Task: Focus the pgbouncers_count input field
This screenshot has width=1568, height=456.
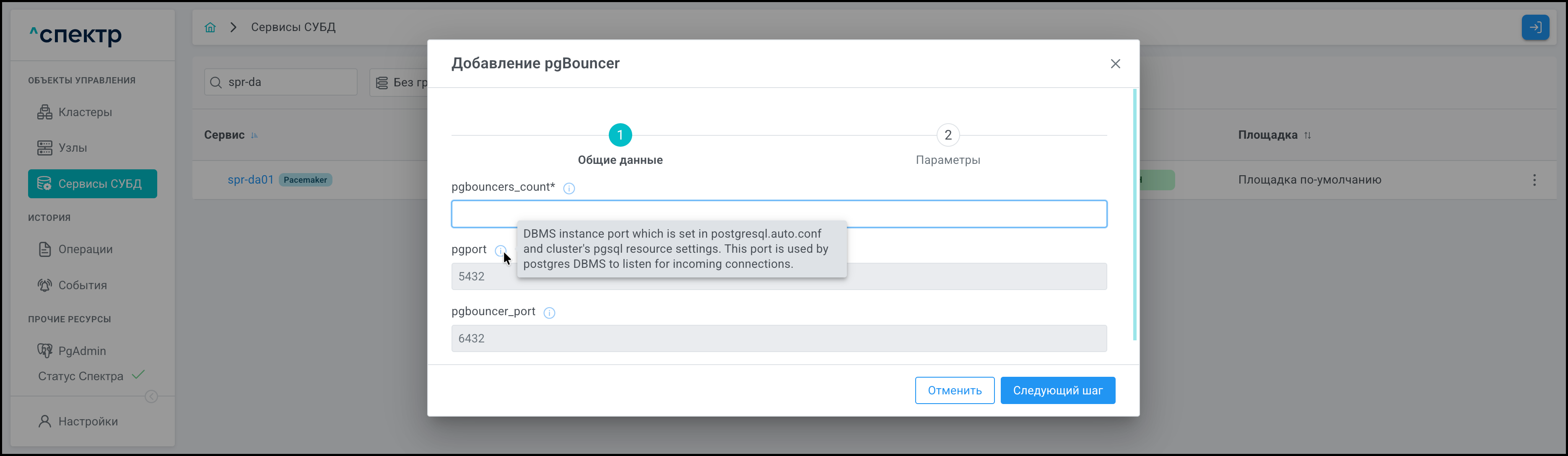Action: tap(779, 214)
